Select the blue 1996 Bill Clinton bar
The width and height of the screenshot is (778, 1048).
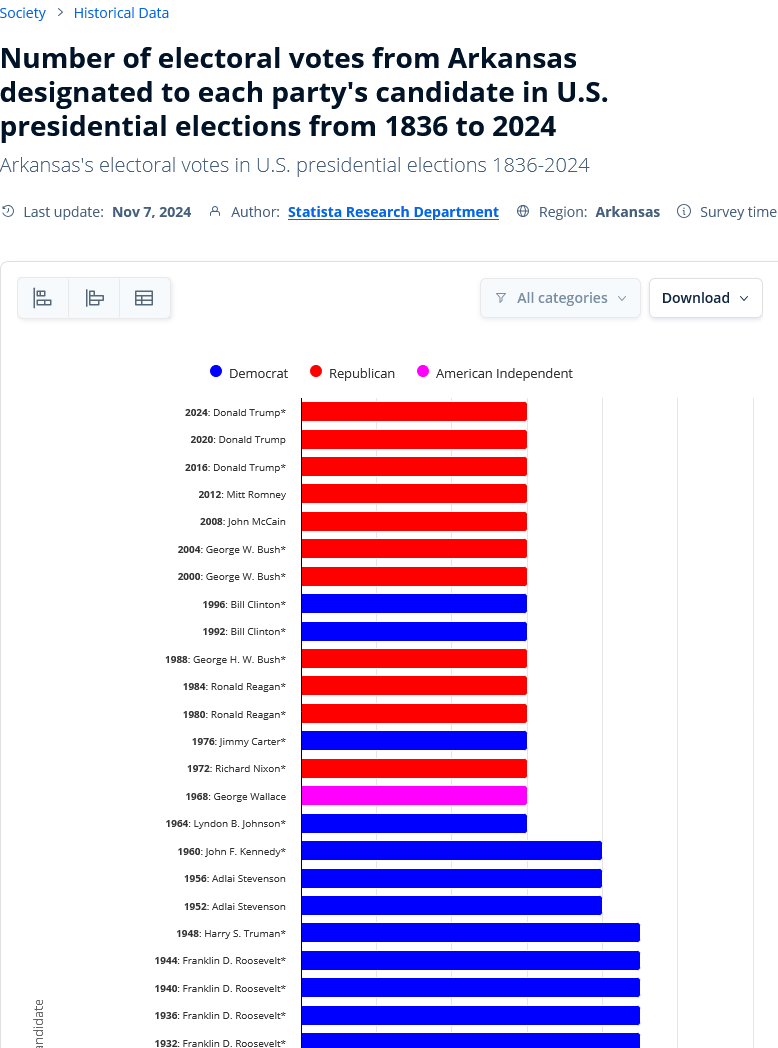click(414, 604)
